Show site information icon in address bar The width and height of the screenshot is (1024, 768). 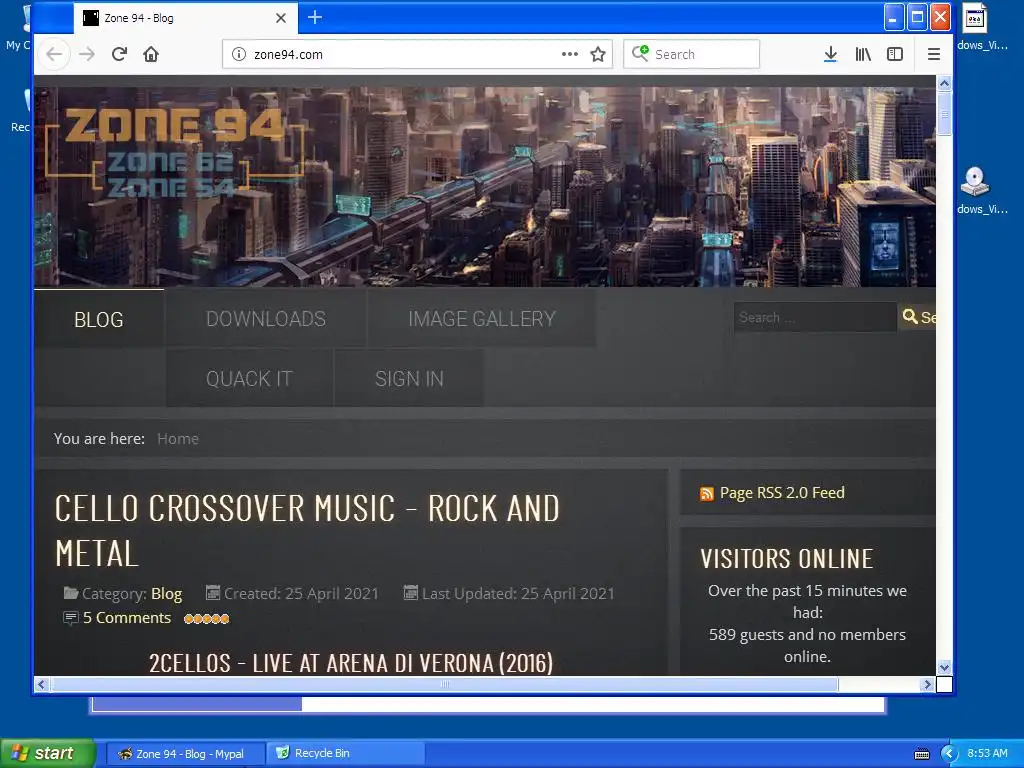tap(239, 54)
